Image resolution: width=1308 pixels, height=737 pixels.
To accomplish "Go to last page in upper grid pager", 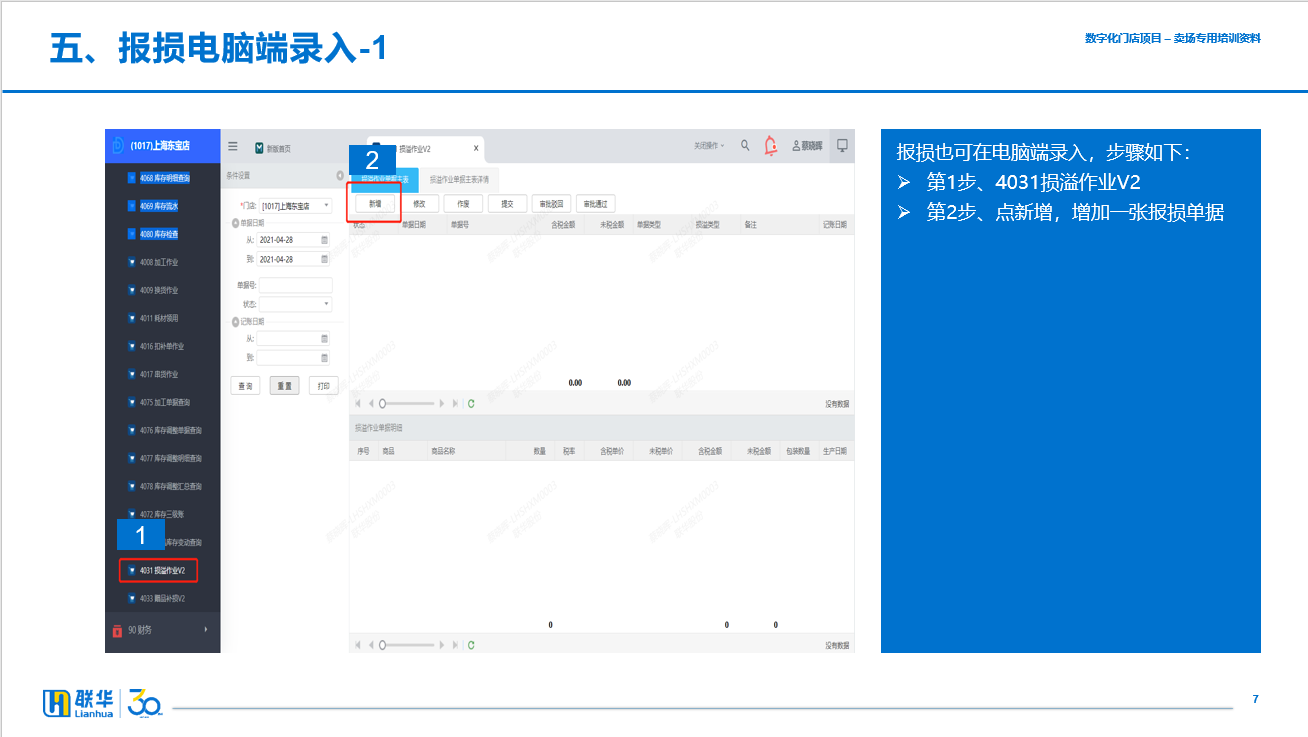I will (455, 403).
